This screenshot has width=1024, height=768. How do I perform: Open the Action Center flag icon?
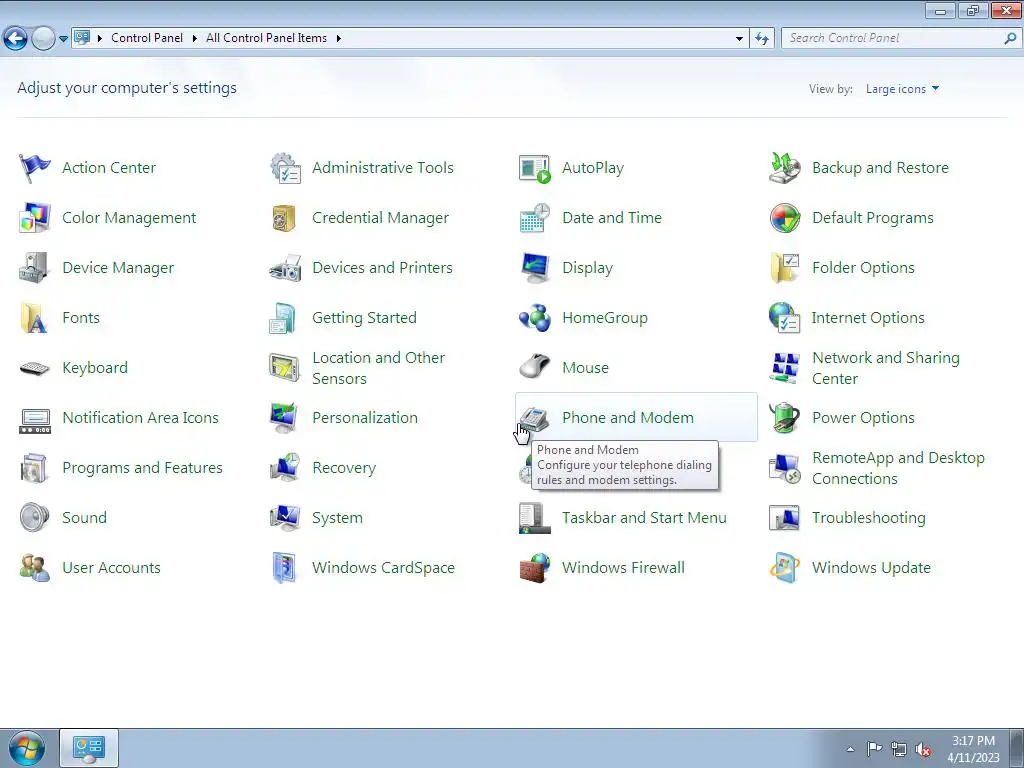pyautogui.click(x=34, y=168)
